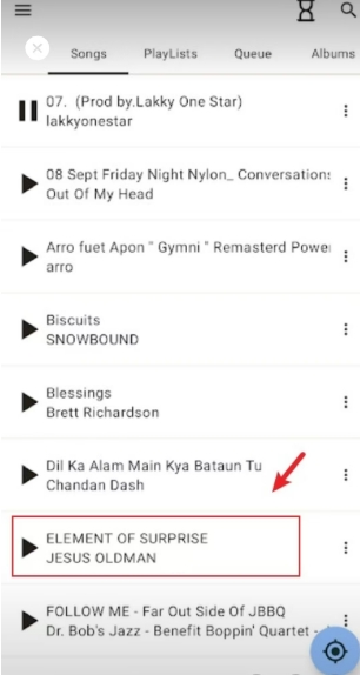Open three-dot menu for ELEMENT OF SURPRISE

pos(345,548)
